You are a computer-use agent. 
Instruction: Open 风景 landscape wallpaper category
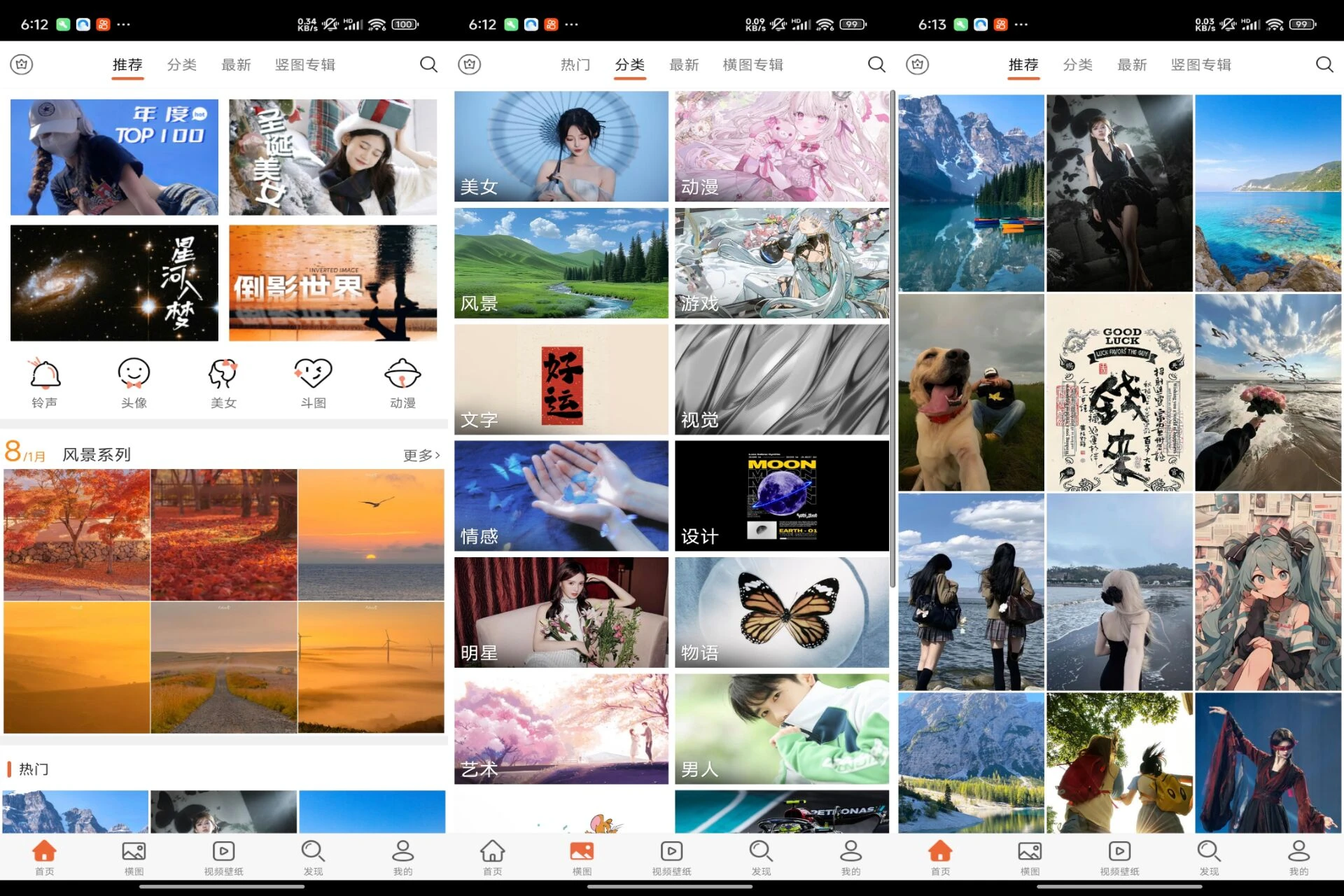click(x=561, y=261)
